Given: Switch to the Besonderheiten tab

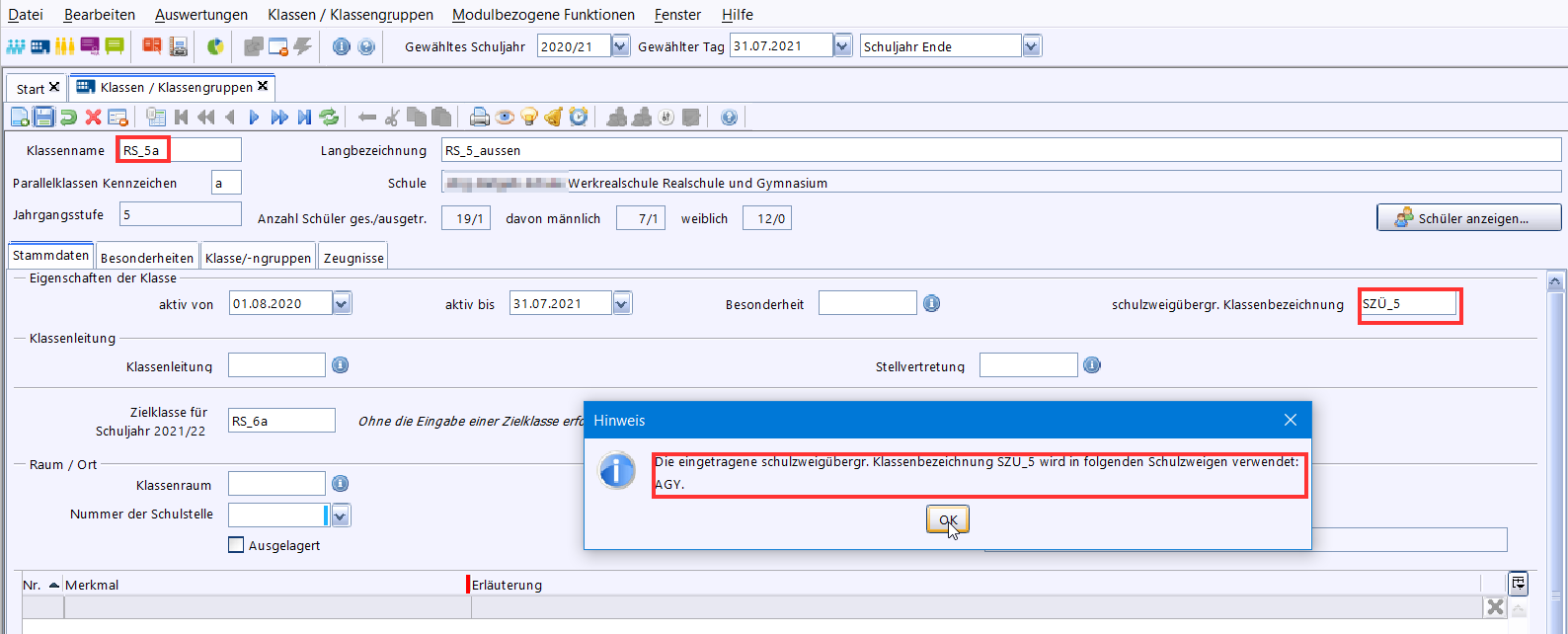Looking at the screenshot, I should point(147,258).
